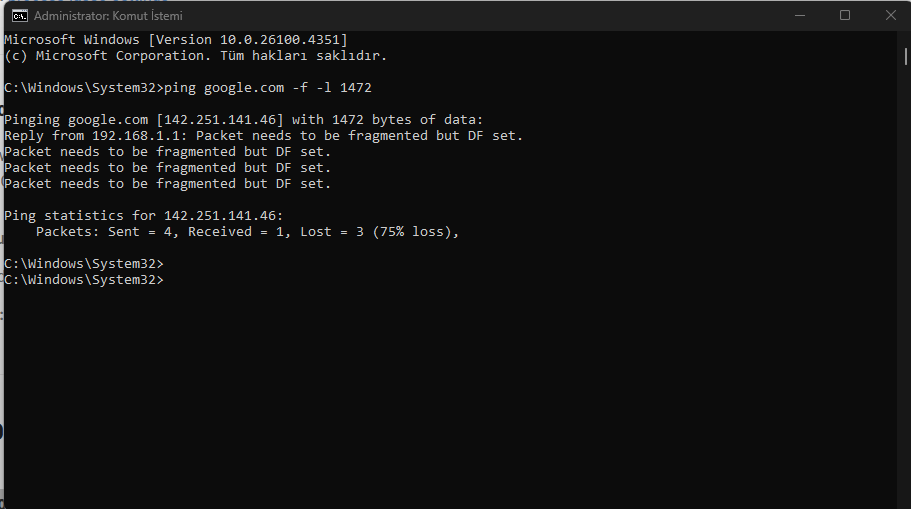The height and width of the screenshot is (509, 911).
Task: Click the '1472 bytes of data' text
Action: click(407, 120)
